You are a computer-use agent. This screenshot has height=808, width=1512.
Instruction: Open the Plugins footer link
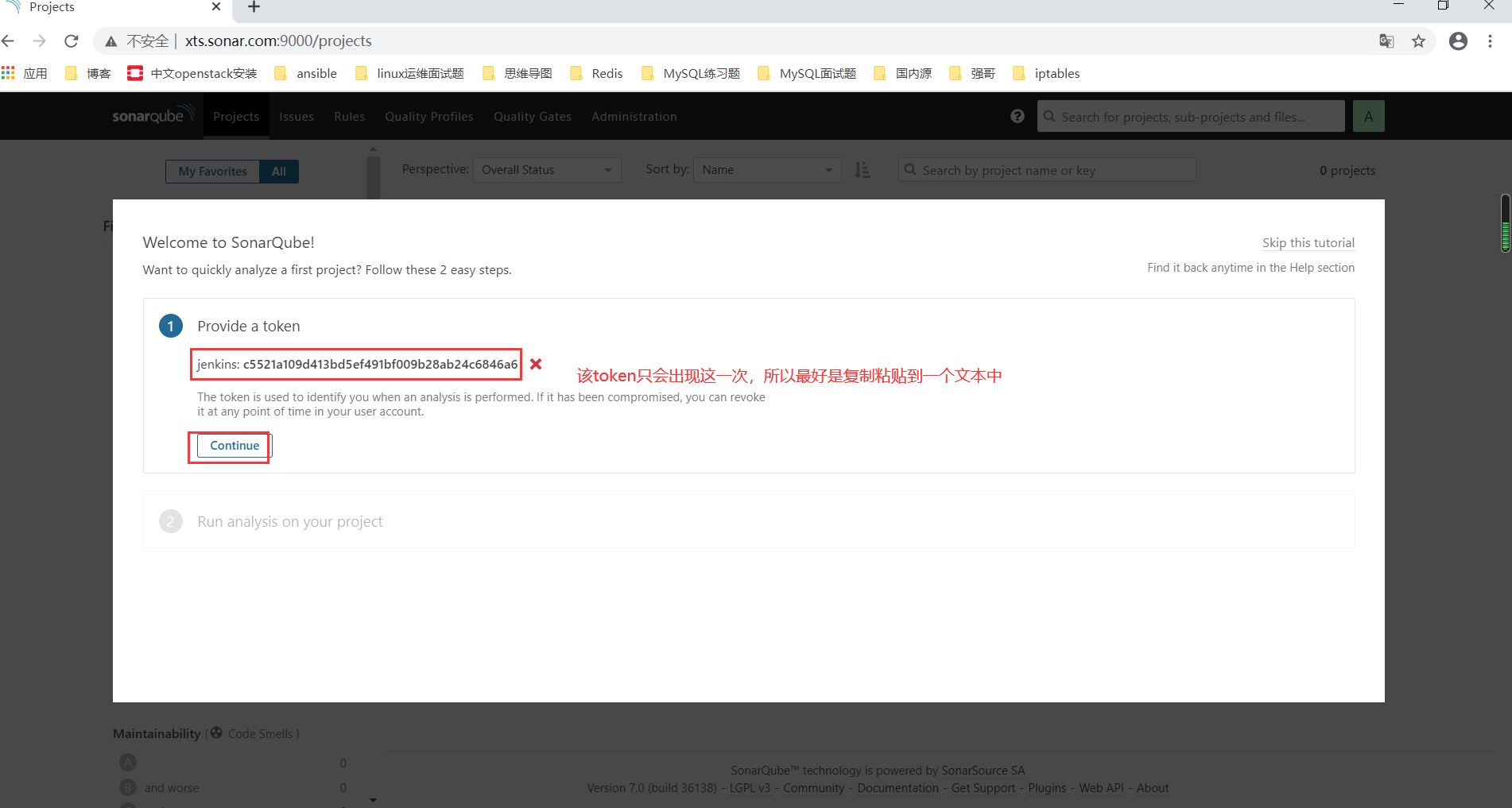[x=1047, y=788]
